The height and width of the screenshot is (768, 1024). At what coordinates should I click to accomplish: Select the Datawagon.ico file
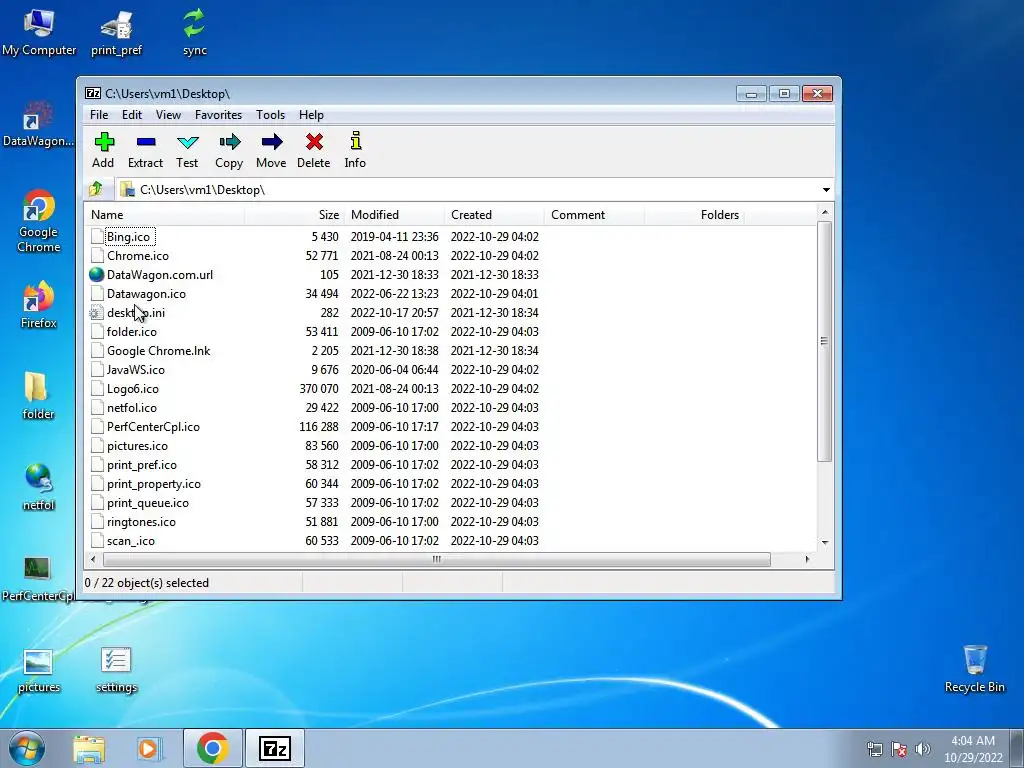pos(146,294)
